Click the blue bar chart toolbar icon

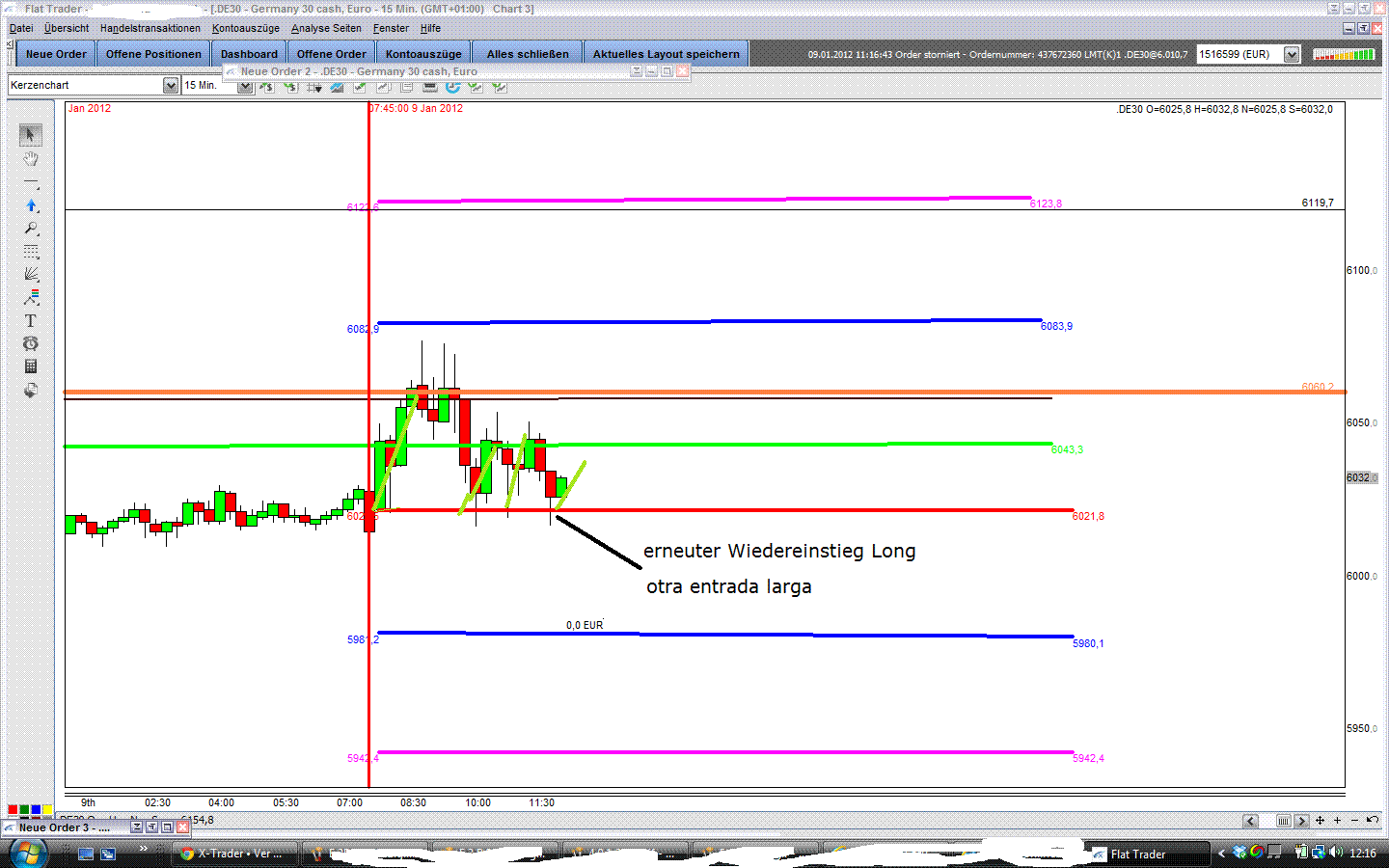(337, 86)
